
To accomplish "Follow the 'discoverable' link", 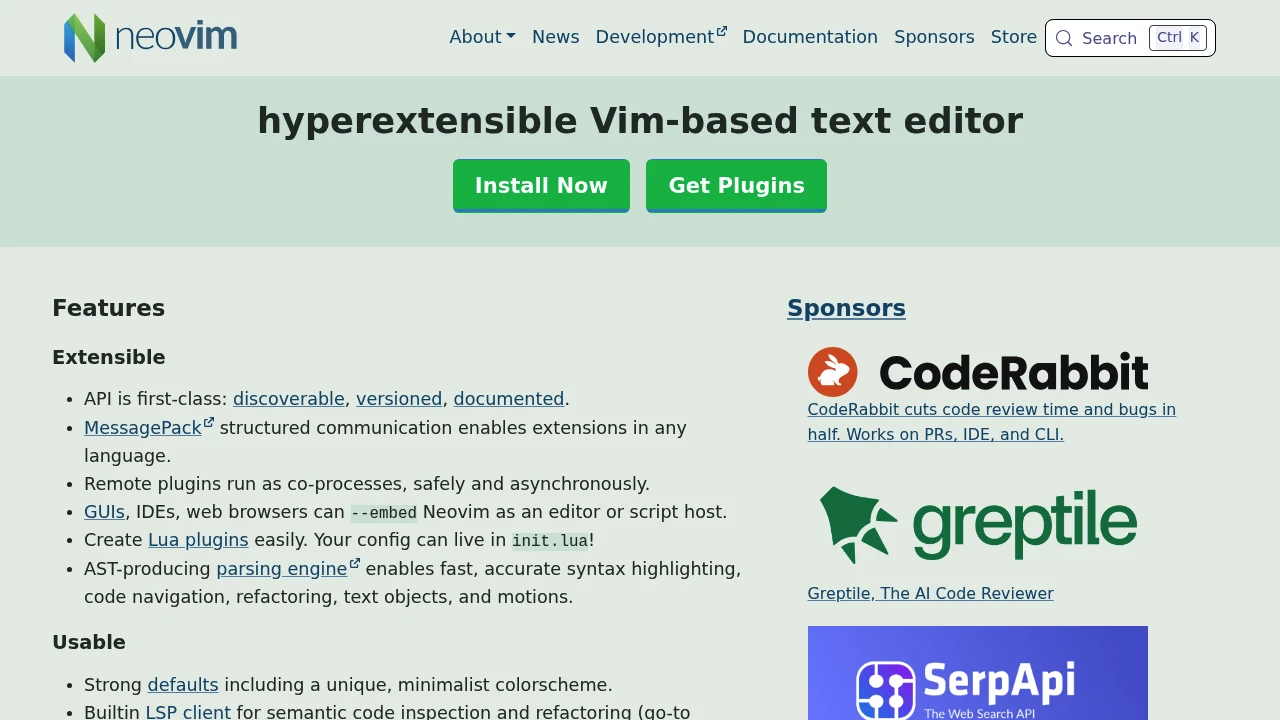I will click(x=289, y=399).
